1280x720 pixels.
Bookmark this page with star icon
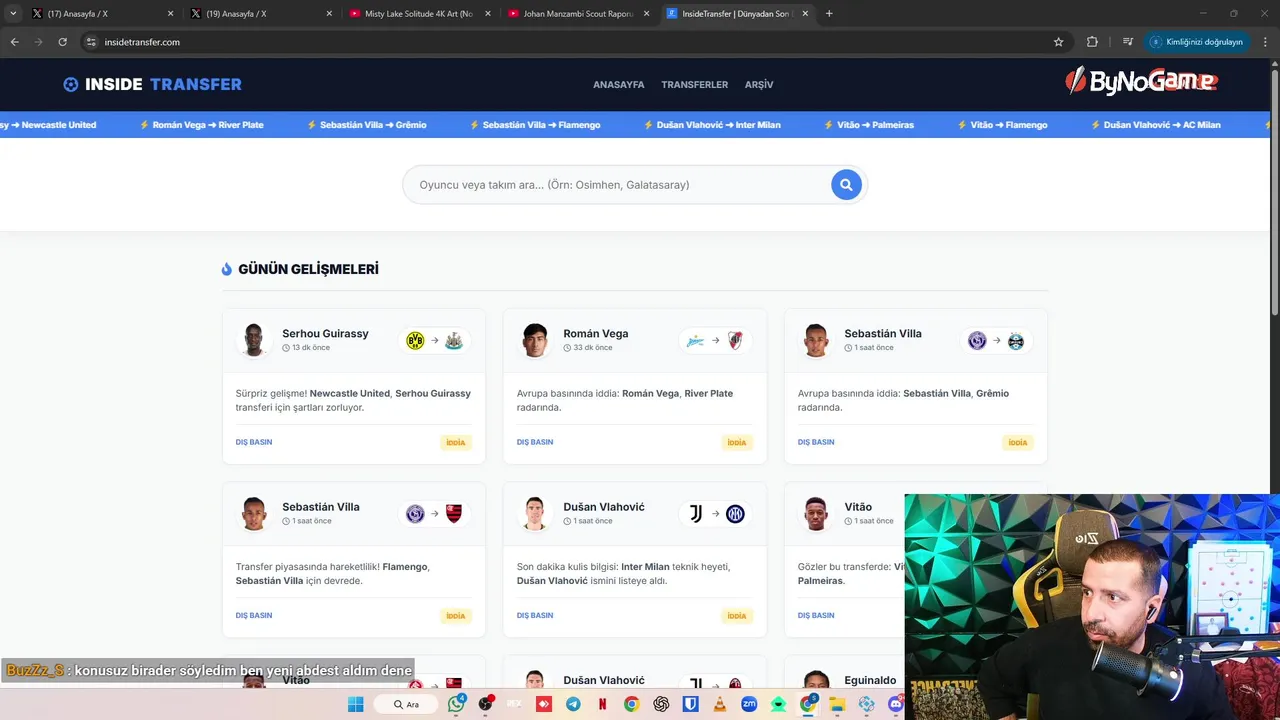tap(1058, 42)
